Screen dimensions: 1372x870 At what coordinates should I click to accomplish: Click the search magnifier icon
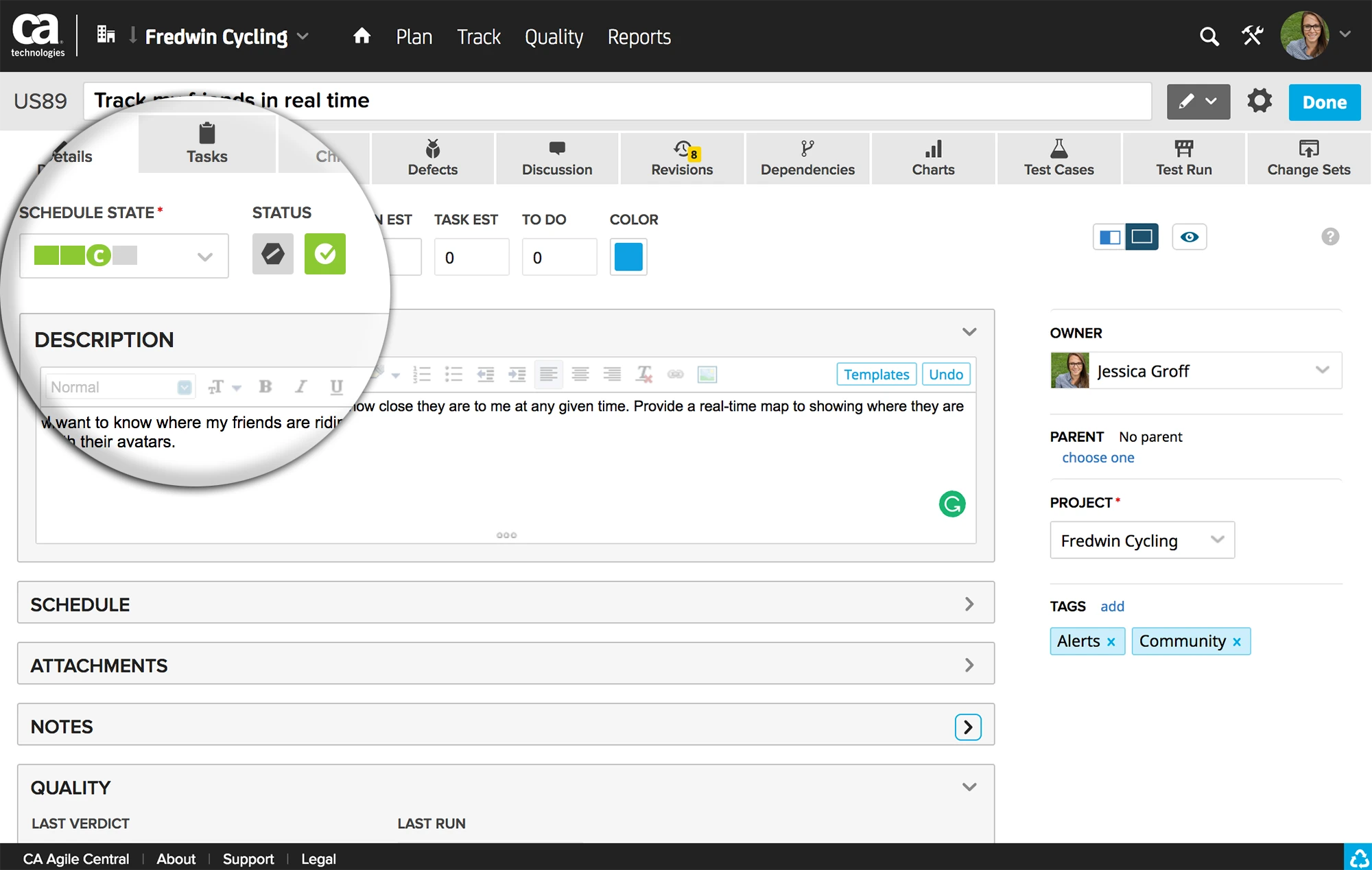tap(1209, 37)
